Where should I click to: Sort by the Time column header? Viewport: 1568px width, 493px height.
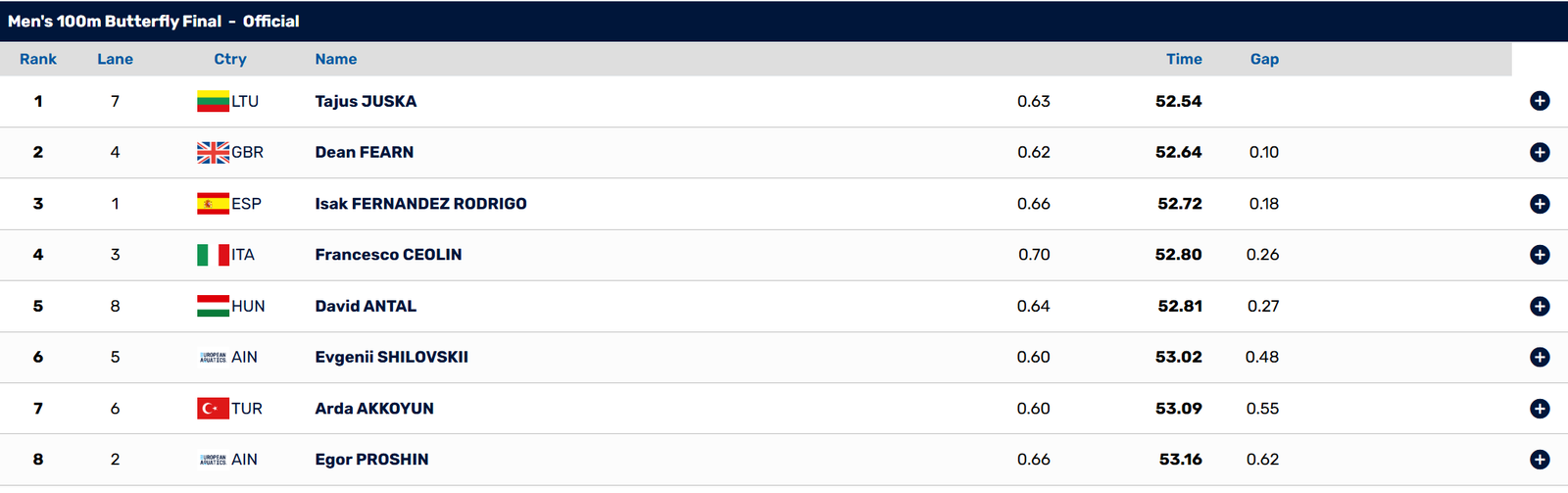click(1184, 59)
